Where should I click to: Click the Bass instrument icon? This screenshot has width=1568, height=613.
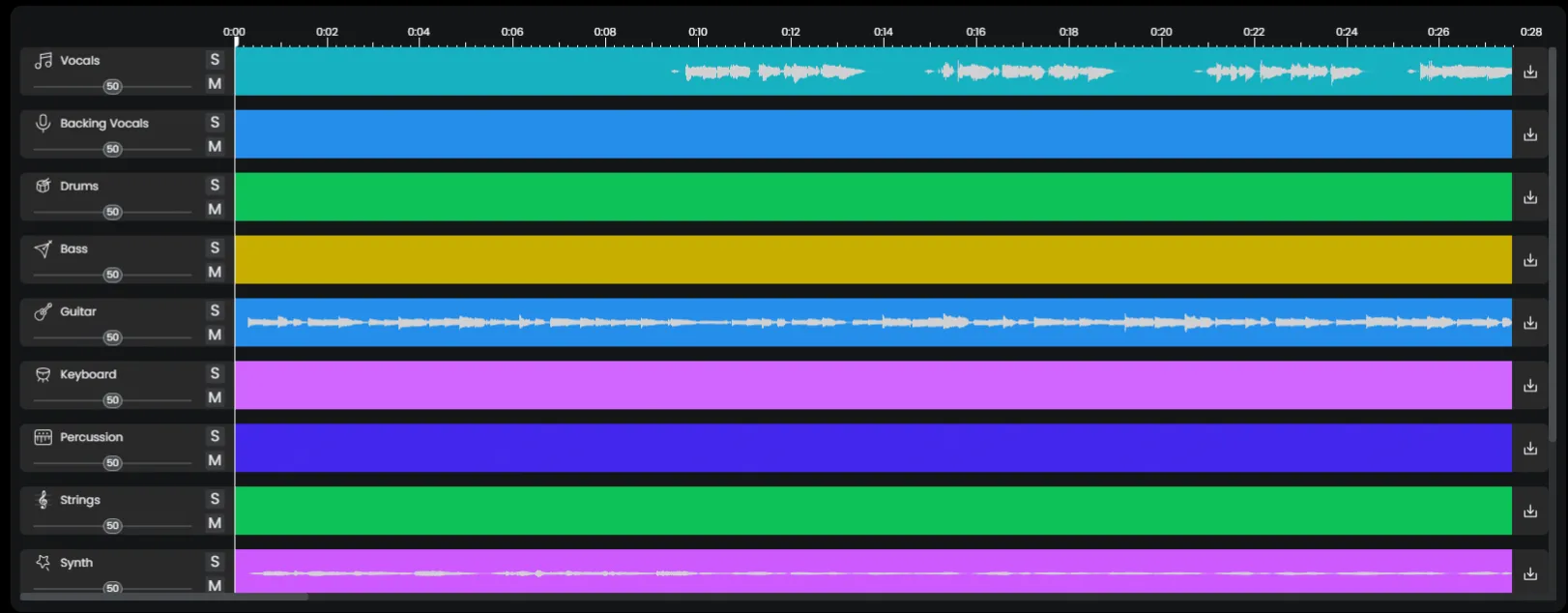click(x=43, y=249)
